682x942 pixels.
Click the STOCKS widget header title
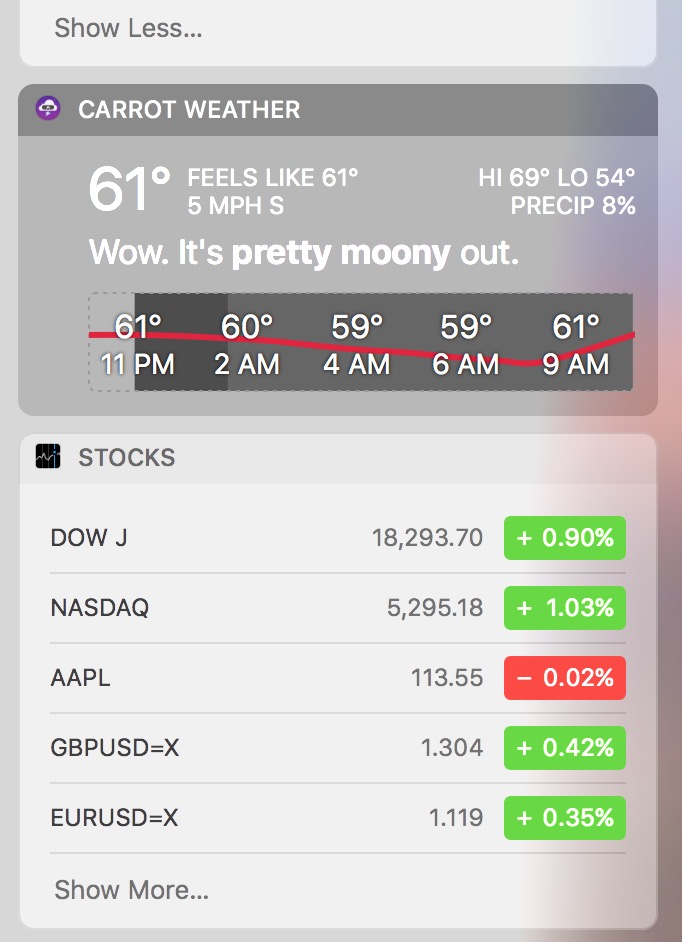(127, 458)
